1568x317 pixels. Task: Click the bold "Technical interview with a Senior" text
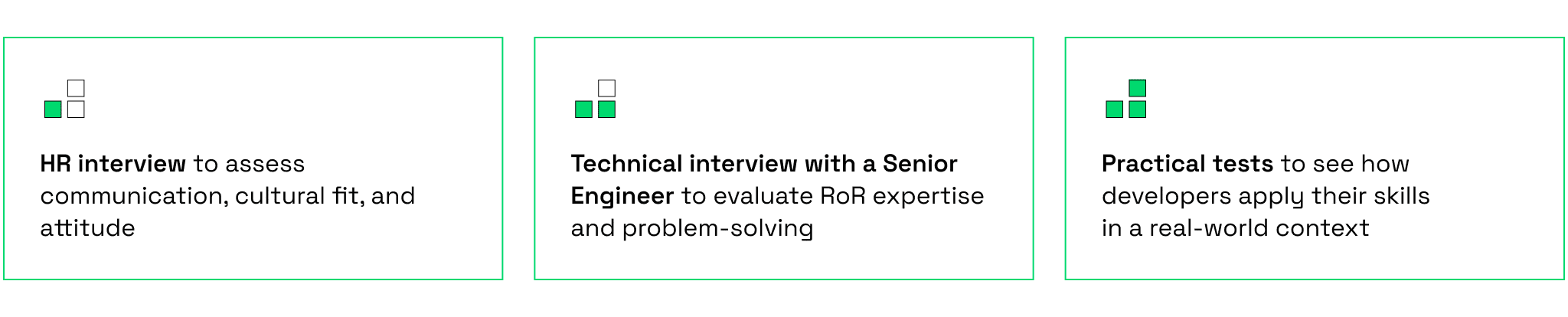(763, 164)
